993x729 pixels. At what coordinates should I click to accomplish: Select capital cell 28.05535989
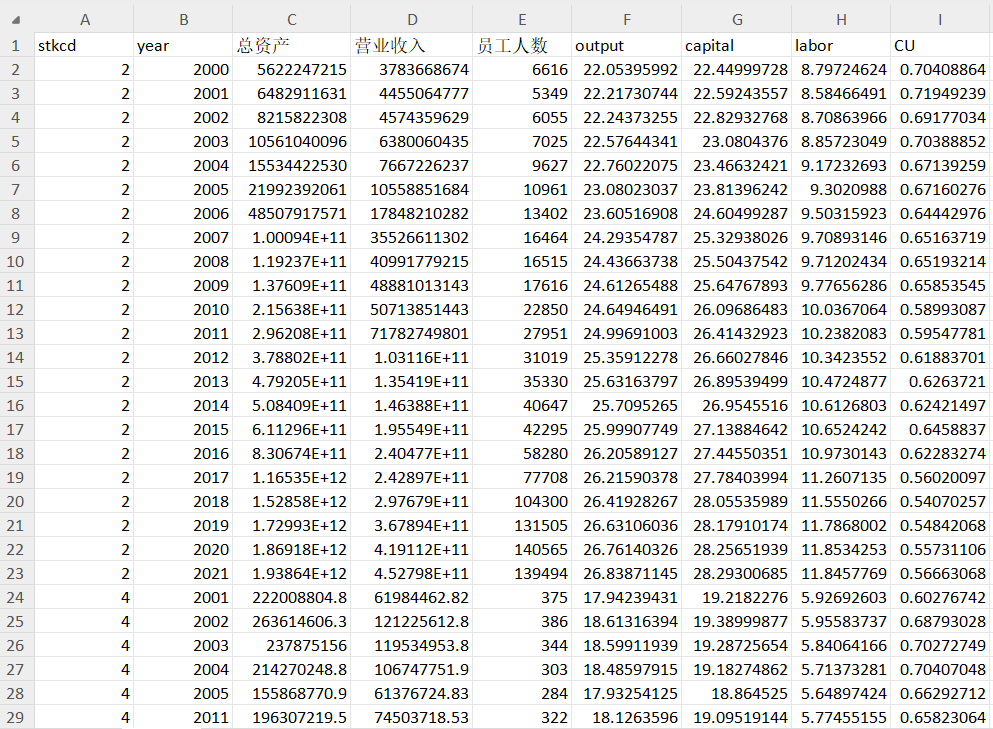point(737,502)
